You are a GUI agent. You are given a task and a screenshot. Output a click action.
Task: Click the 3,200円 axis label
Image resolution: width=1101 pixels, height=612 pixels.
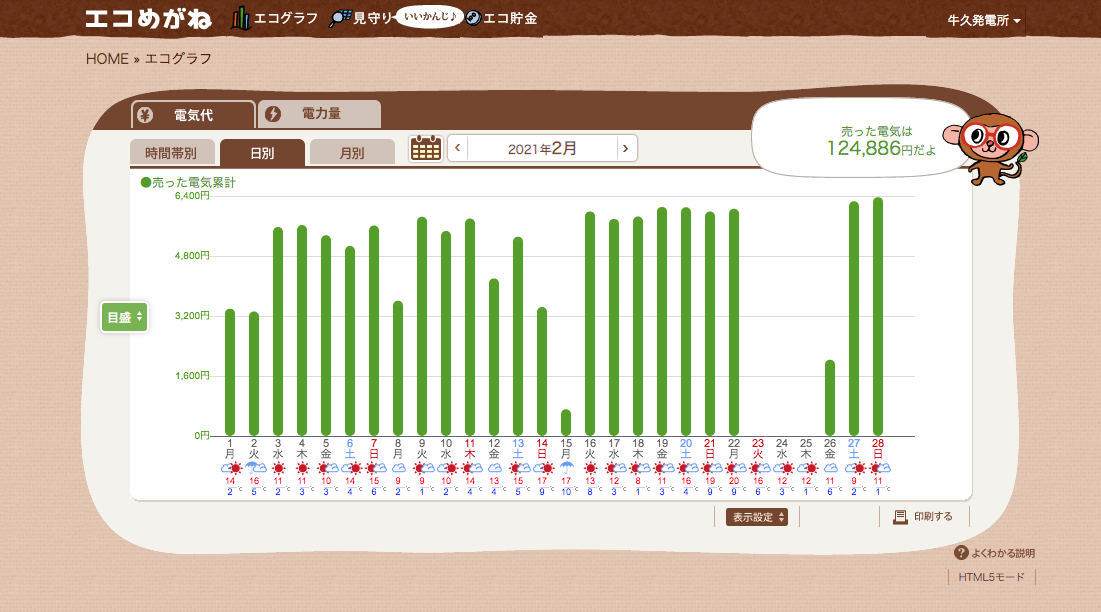click(x=192, y=316)
